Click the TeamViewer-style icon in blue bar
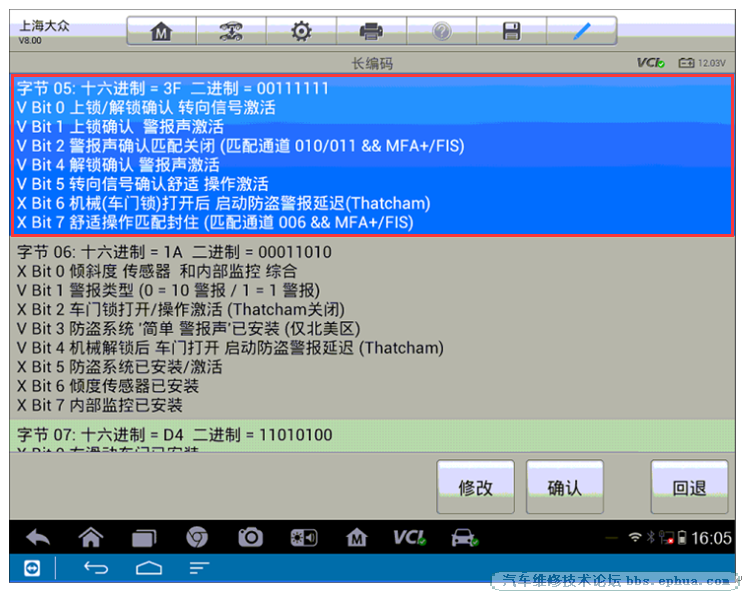 click(32, 568)
